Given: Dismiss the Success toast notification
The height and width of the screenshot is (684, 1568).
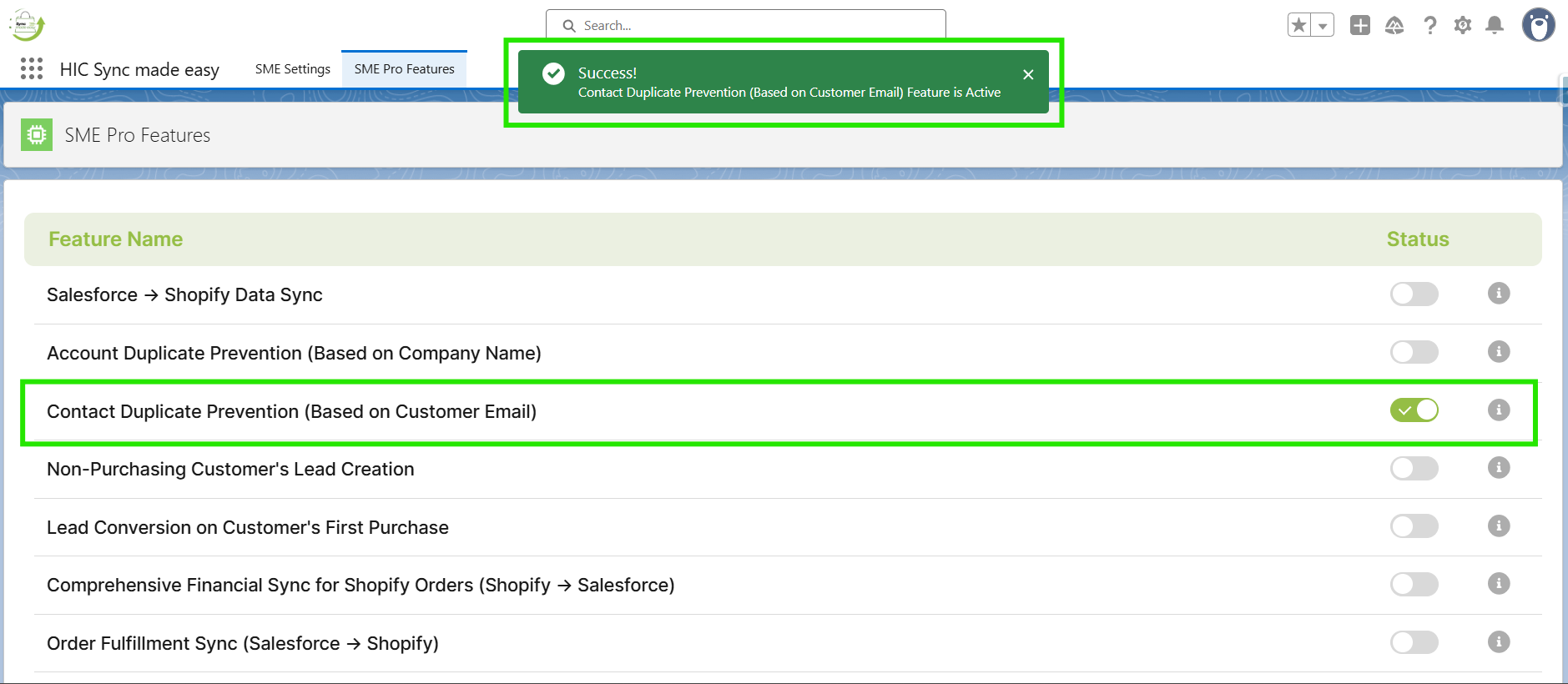Looking at the screenshot, I should pos(1028,75).
